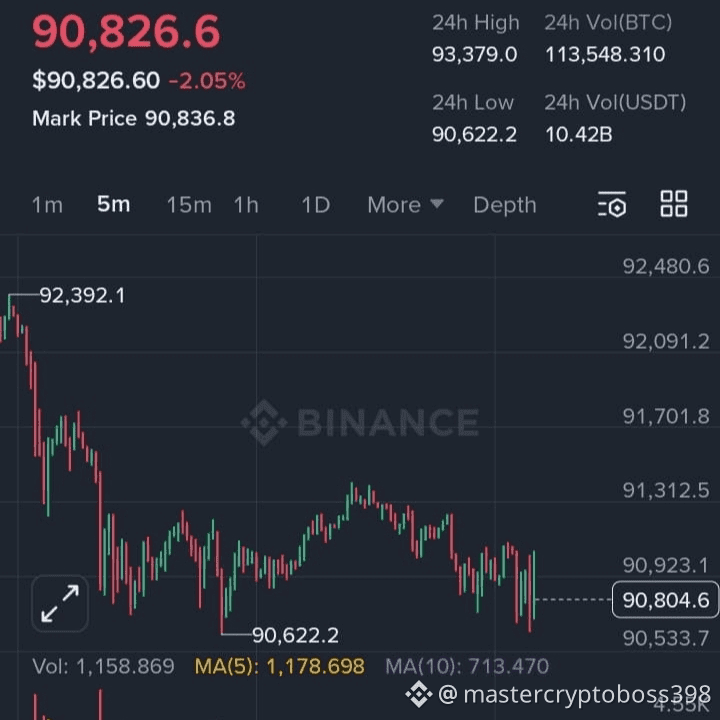Open the chart indicator settings icon

pos(612,204)
